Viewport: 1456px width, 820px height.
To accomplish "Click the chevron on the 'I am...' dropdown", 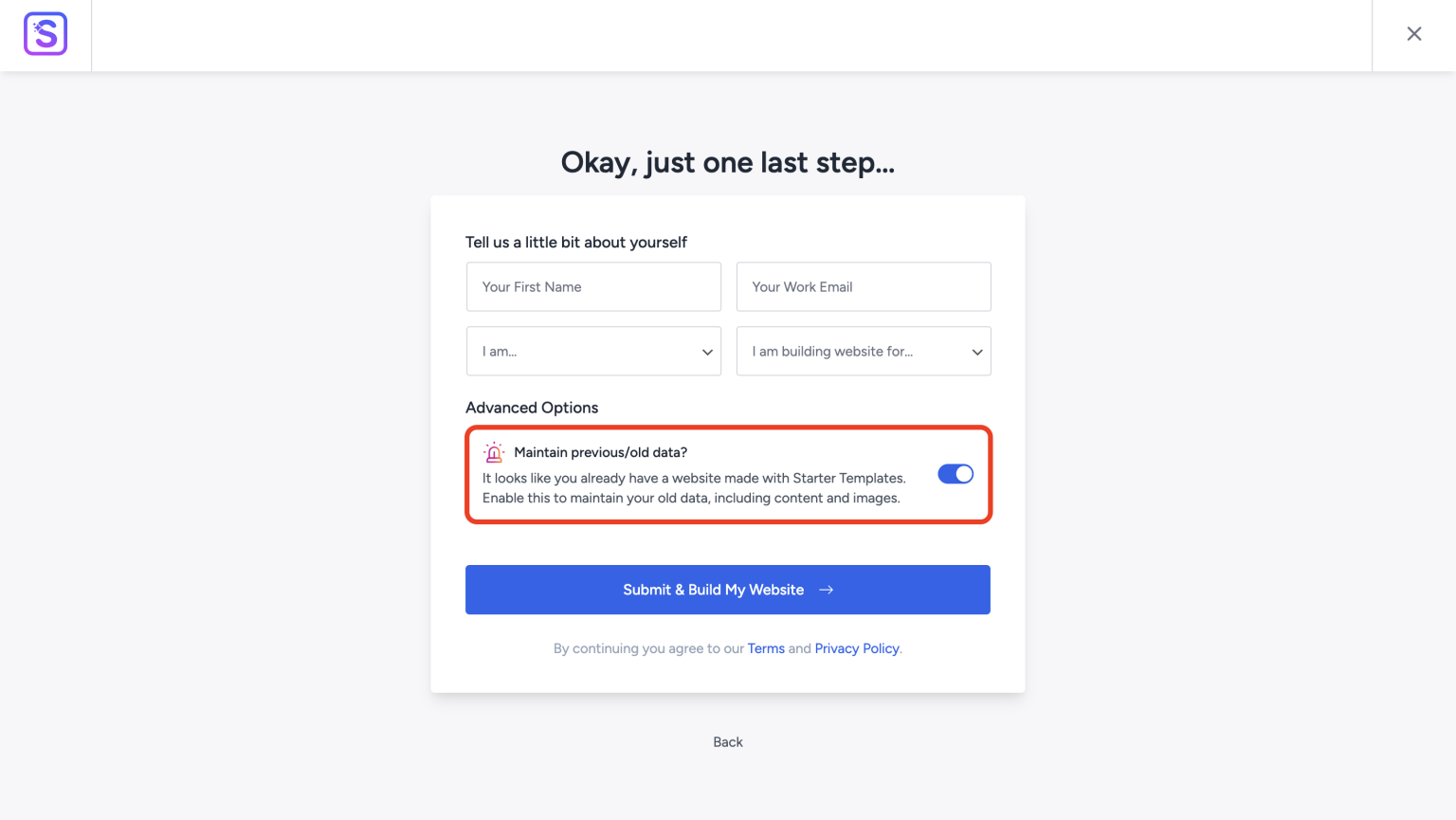I will [706, 351].
